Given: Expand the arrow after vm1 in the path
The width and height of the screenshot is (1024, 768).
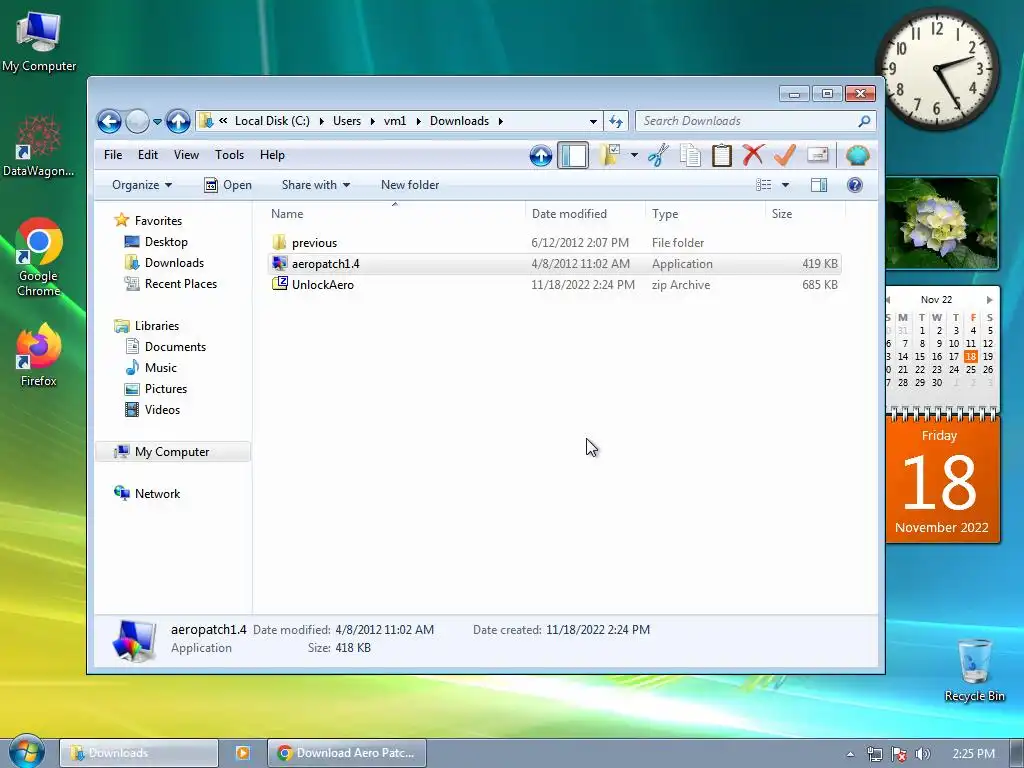Looking at the screenshot, I should (418, 121).
